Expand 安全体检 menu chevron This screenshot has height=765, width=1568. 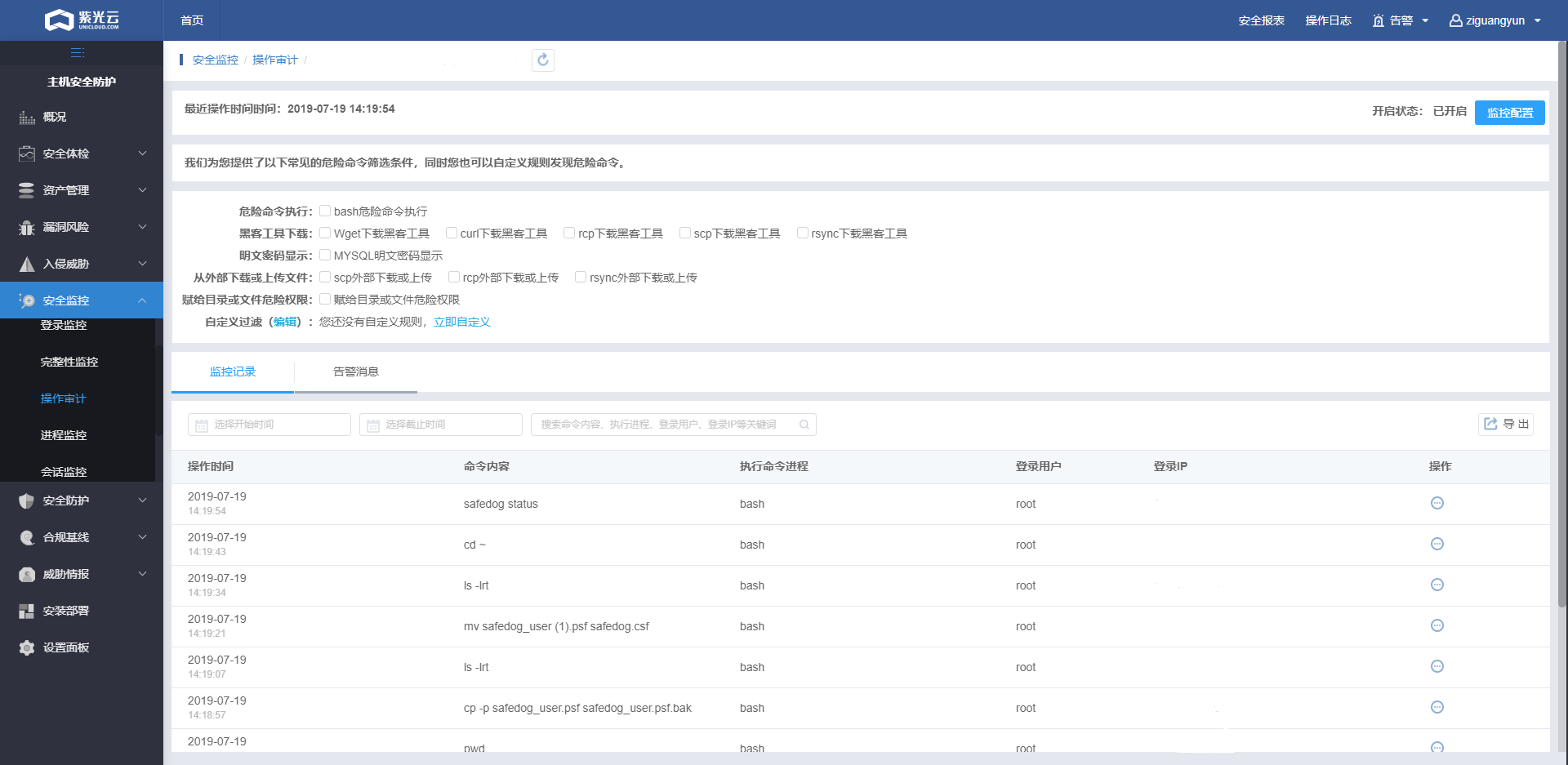142,153
